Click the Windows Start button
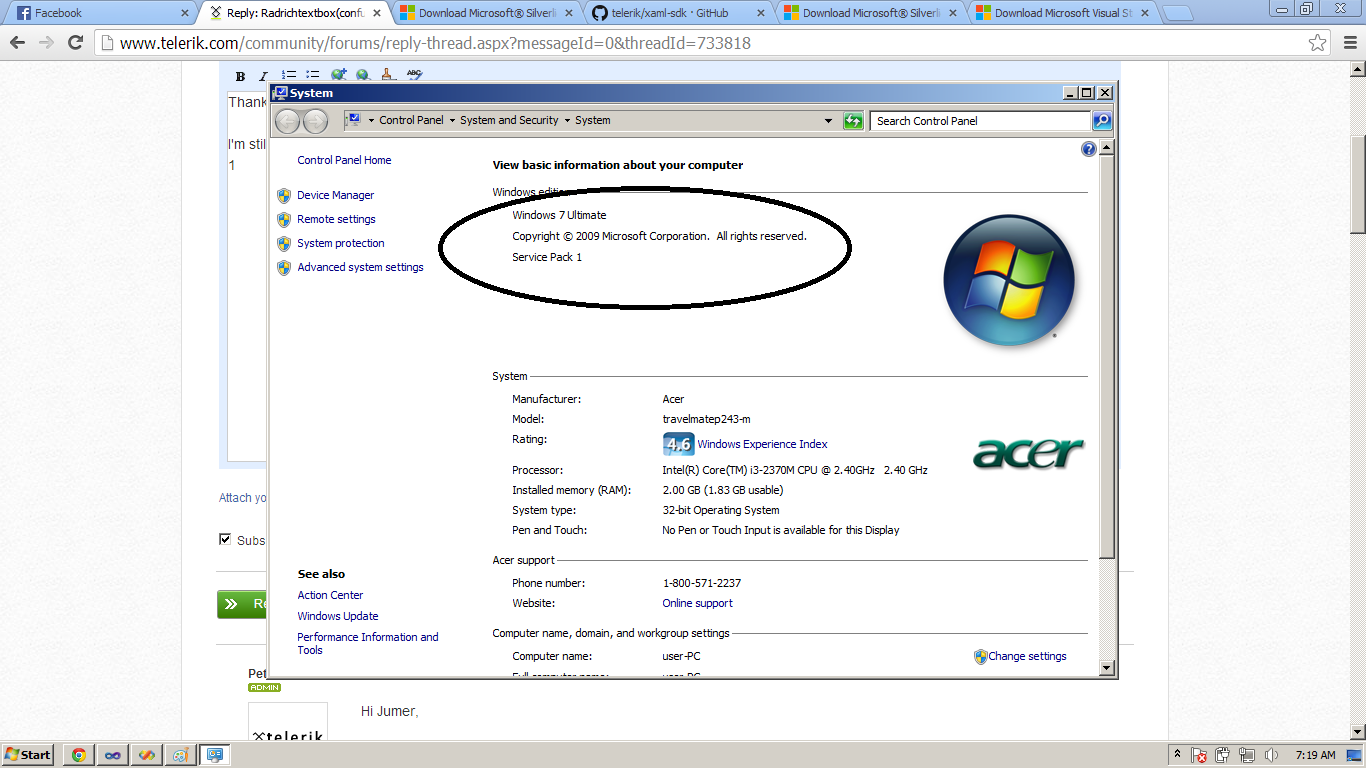The height and width of the screenshot is (768, 1366). (x=28, y=755)
